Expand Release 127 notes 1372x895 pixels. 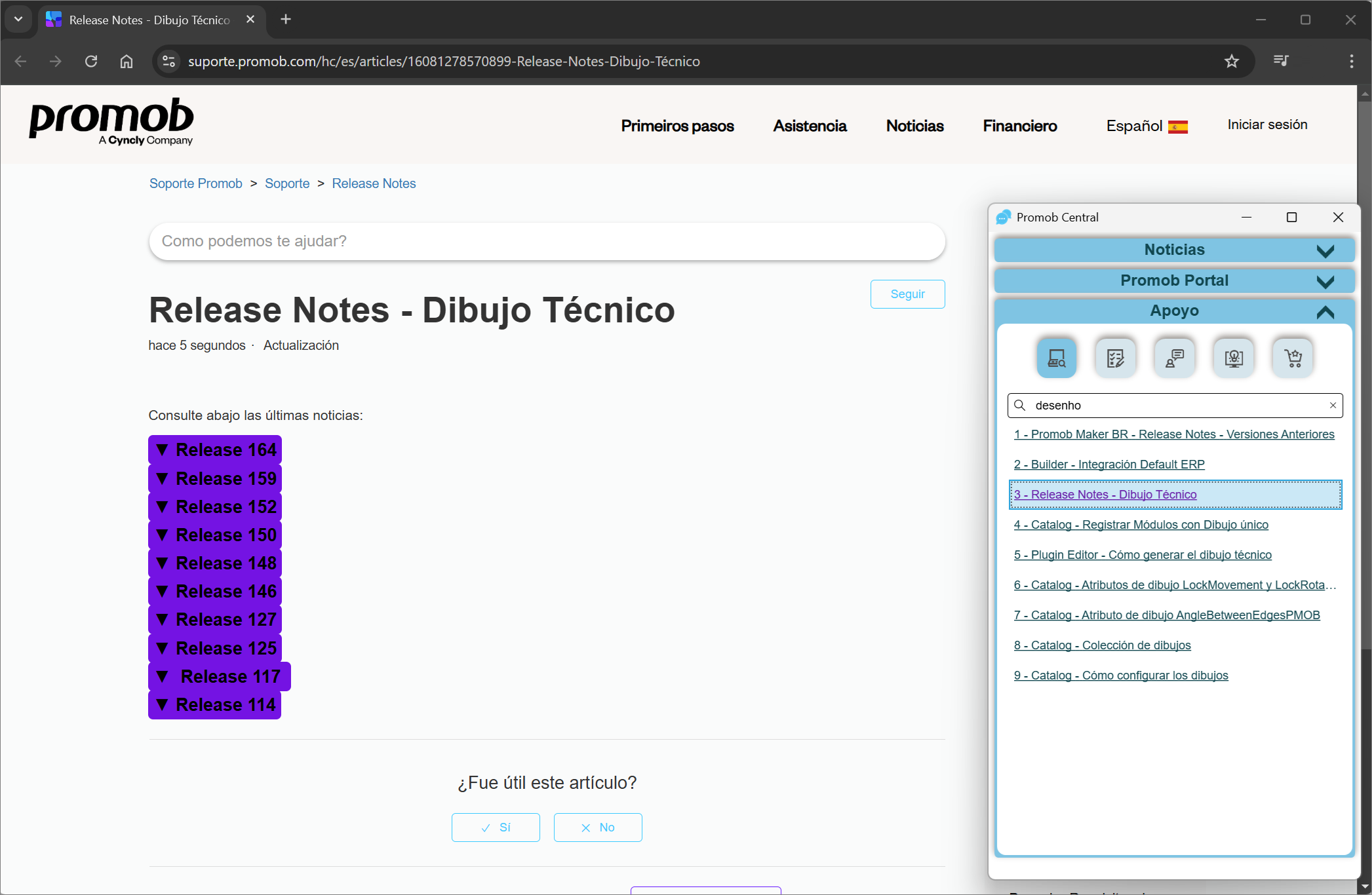pyautogui.click(x=215, y=619)
